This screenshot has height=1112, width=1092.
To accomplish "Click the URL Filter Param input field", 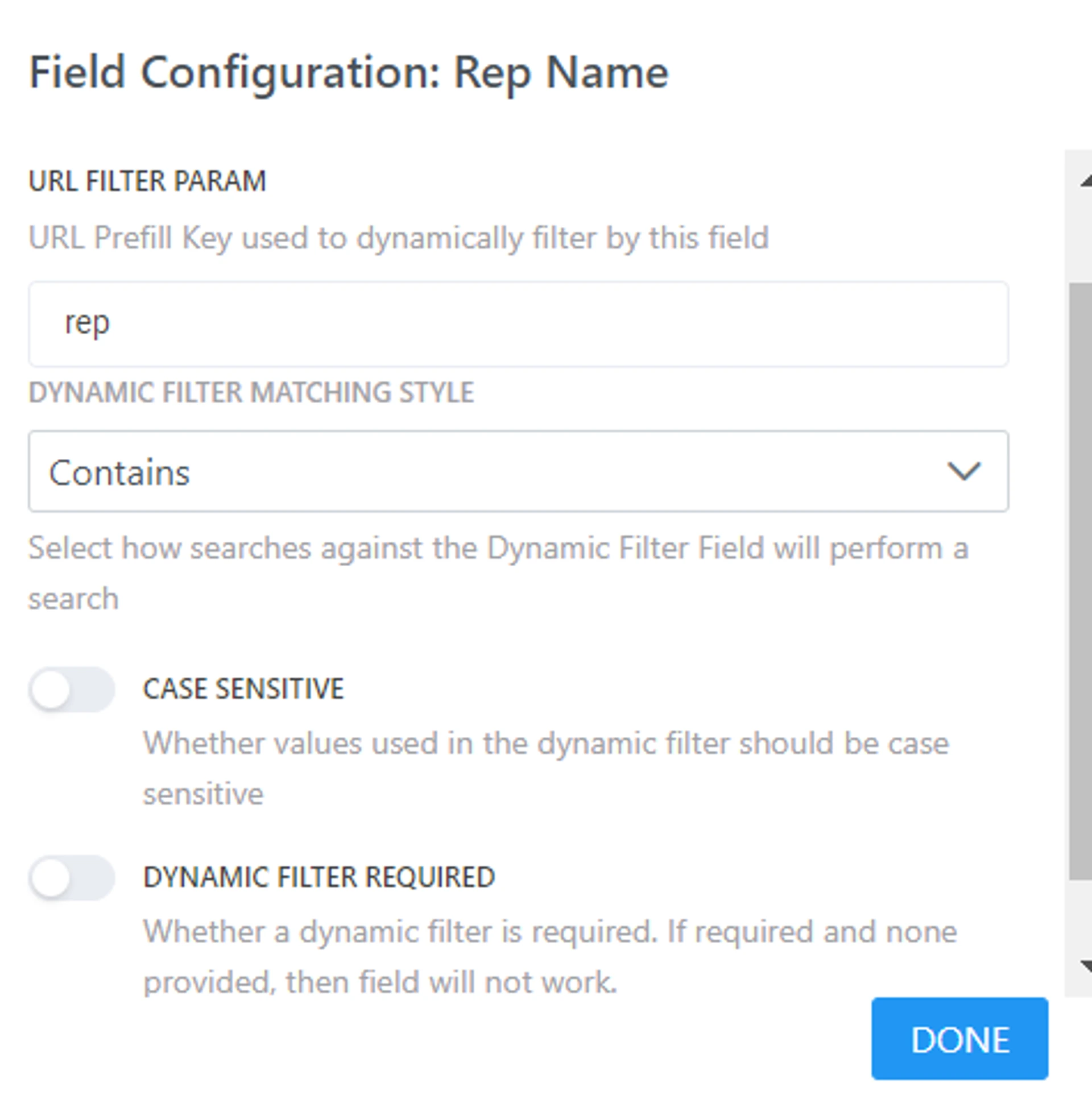I will 518,324.
